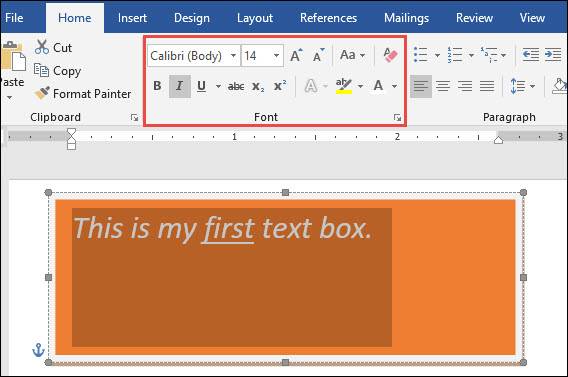
Task: Justify the text
Action: (x=487, y=86)
